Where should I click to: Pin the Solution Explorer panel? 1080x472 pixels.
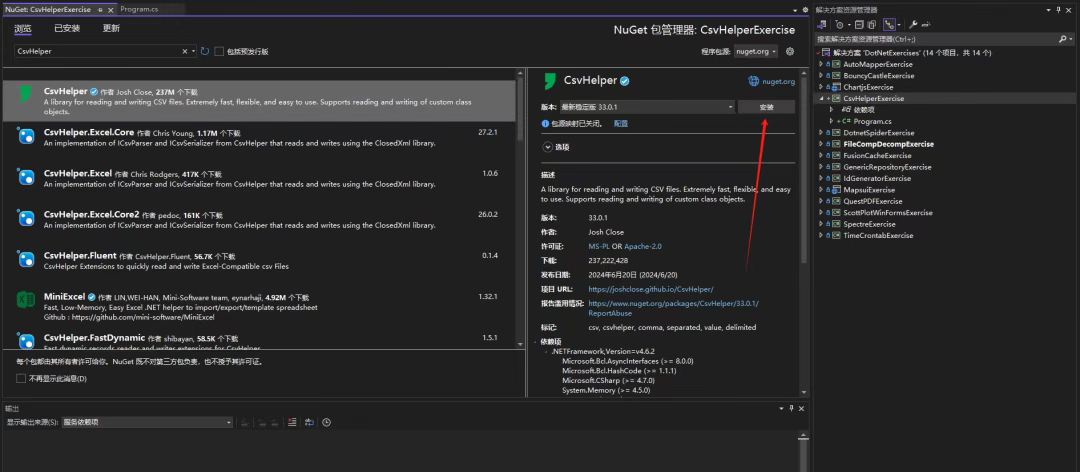(1058, 10)
